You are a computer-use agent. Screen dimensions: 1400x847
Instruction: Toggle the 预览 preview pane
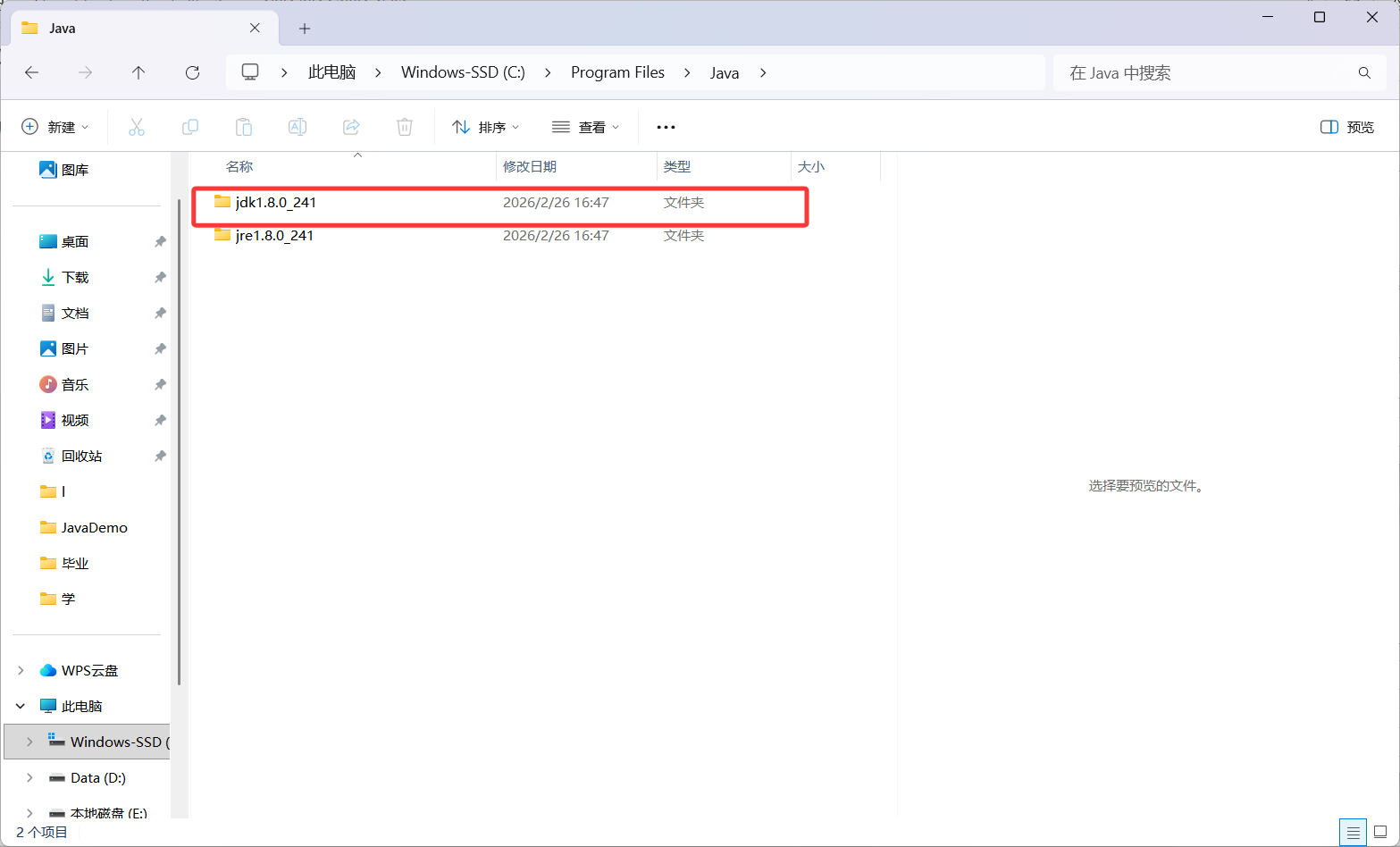[x=1347, y=127]
